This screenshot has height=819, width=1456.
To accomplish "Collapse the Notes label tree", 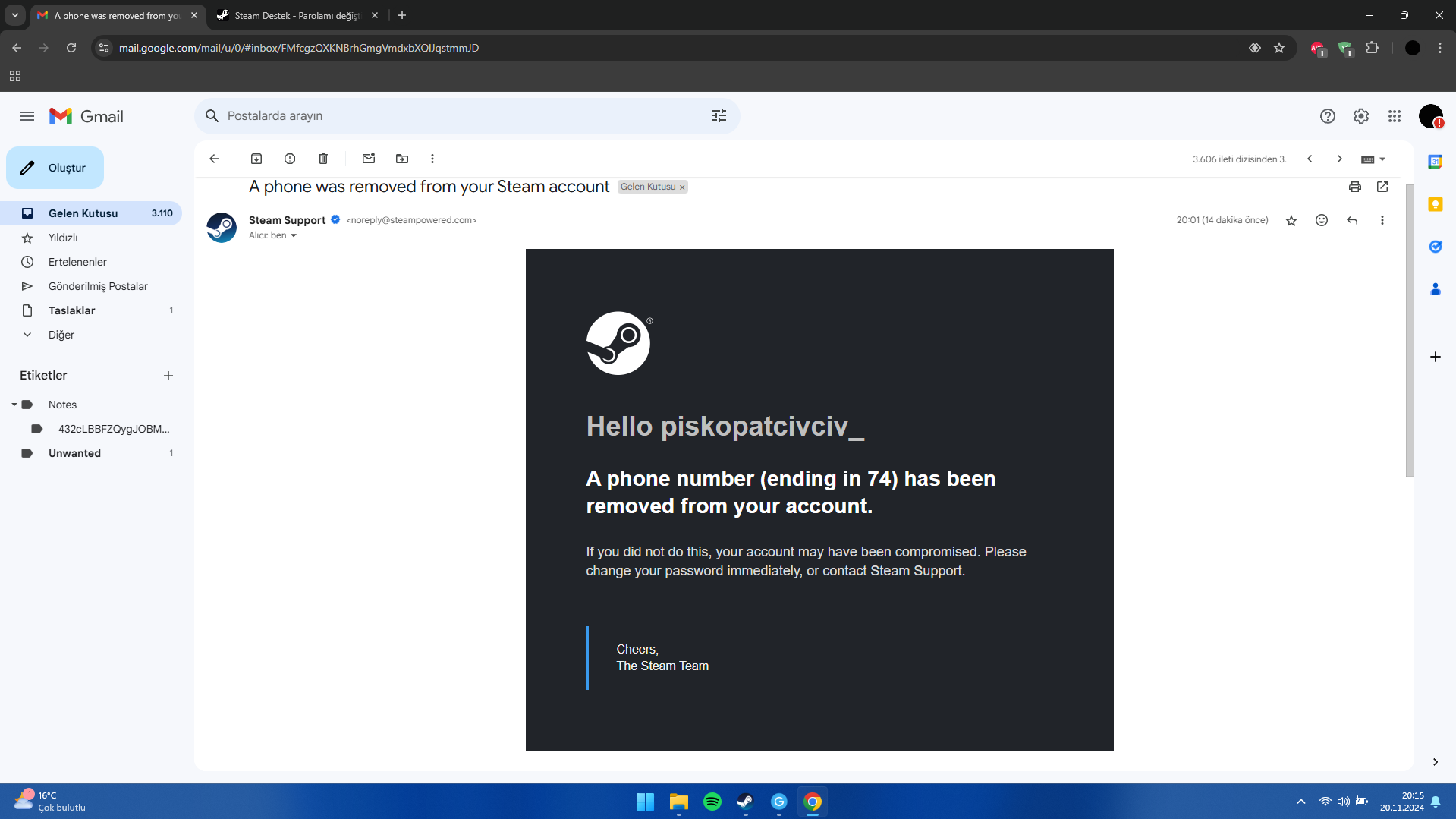I will (14, 405).
